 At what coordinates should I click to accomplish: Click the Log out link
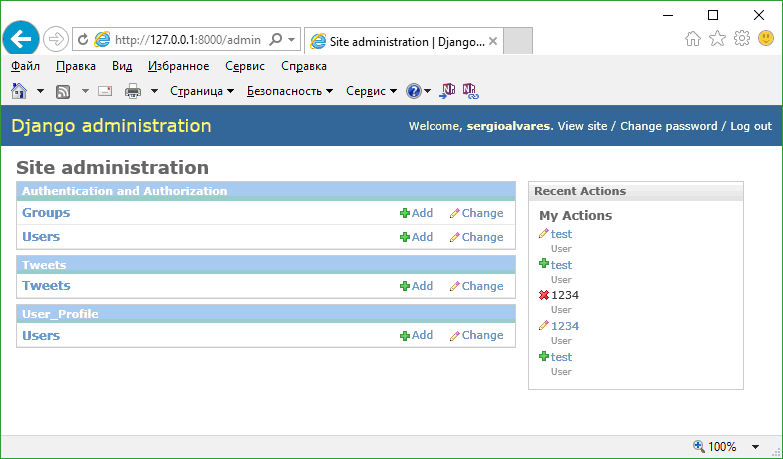[x=751, y=126]
